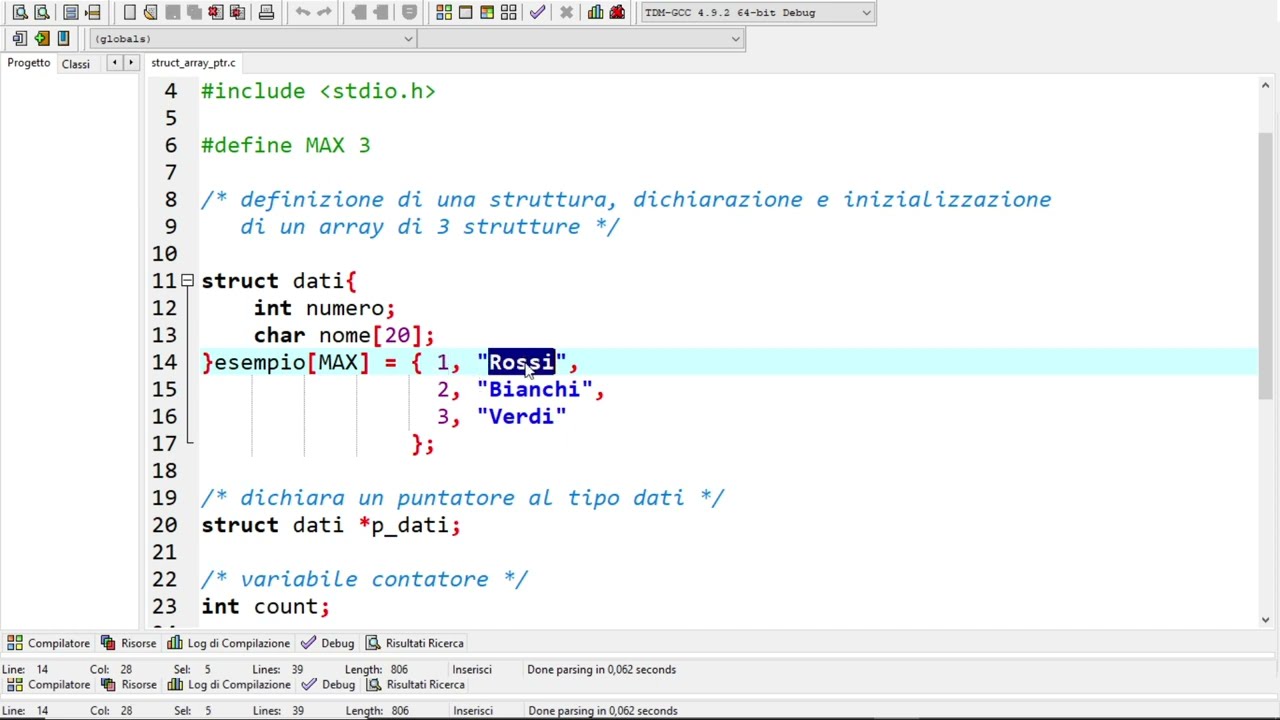Click the Replace magnifier icon in toolbar
Screen dimensions: 1280x720
coord(42,12)
